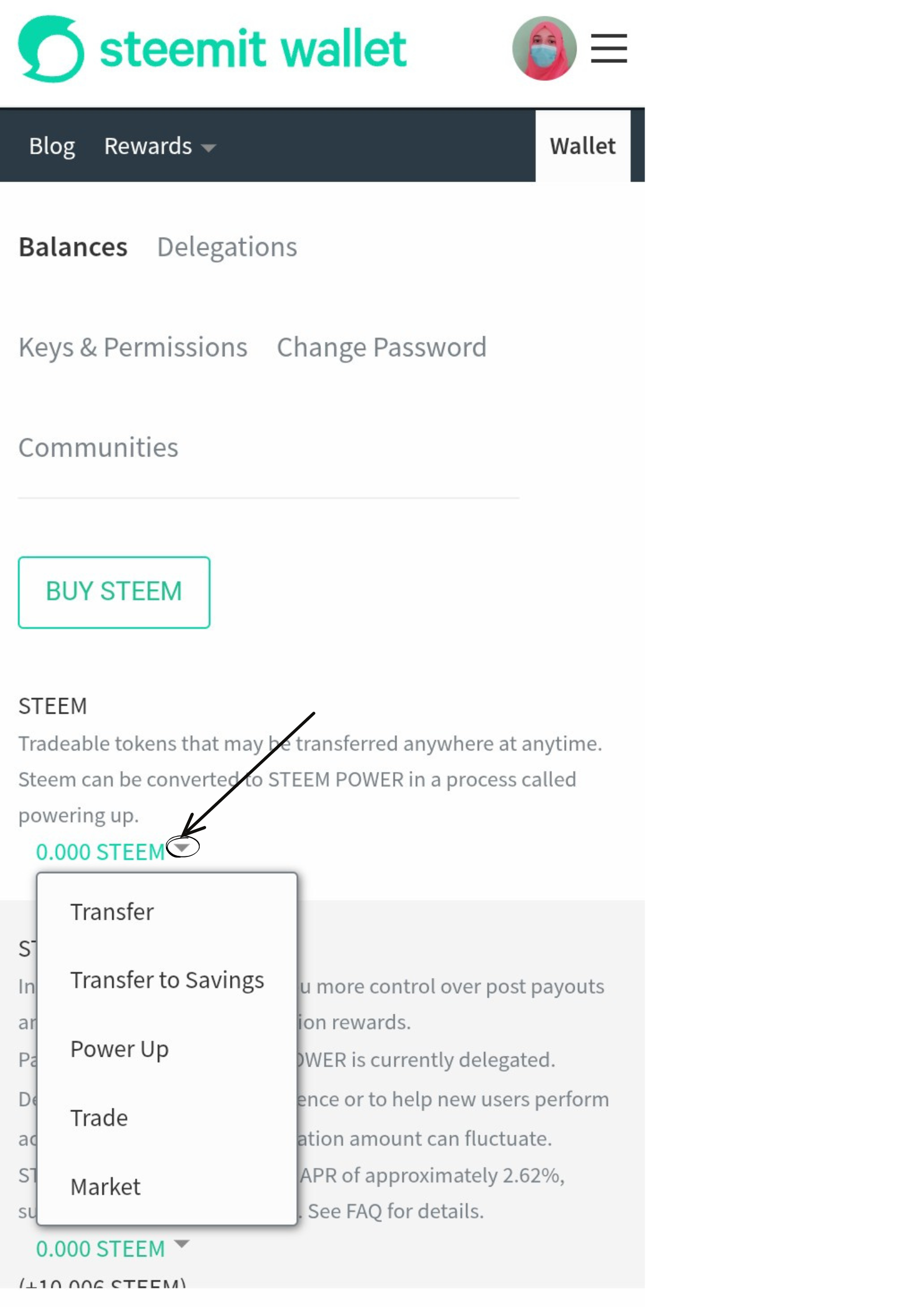Select Transfer to Savings option
924x1307 pixels.
[x=167, y=980]
